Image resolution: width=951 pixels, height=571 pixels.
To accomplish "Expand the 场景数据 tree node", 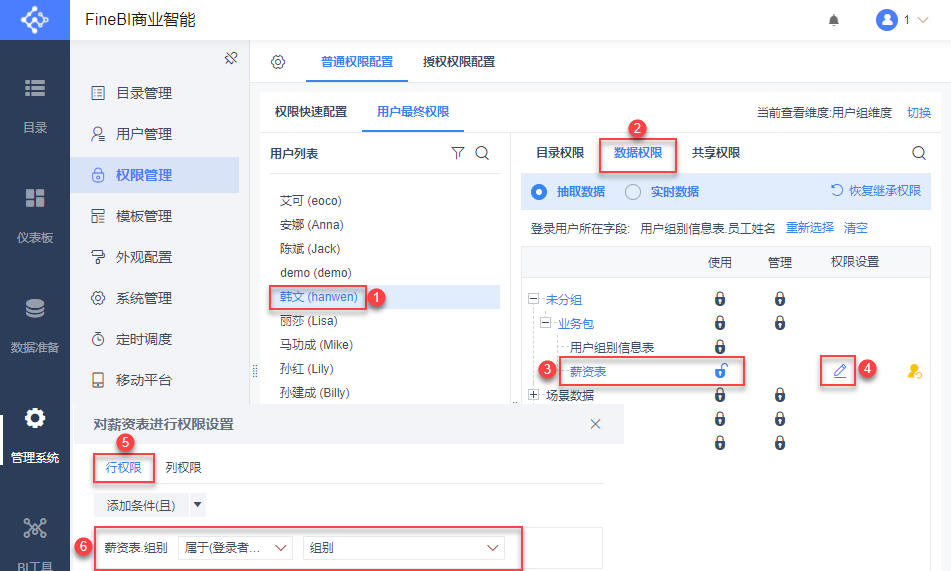I will [x=534, y=396].
